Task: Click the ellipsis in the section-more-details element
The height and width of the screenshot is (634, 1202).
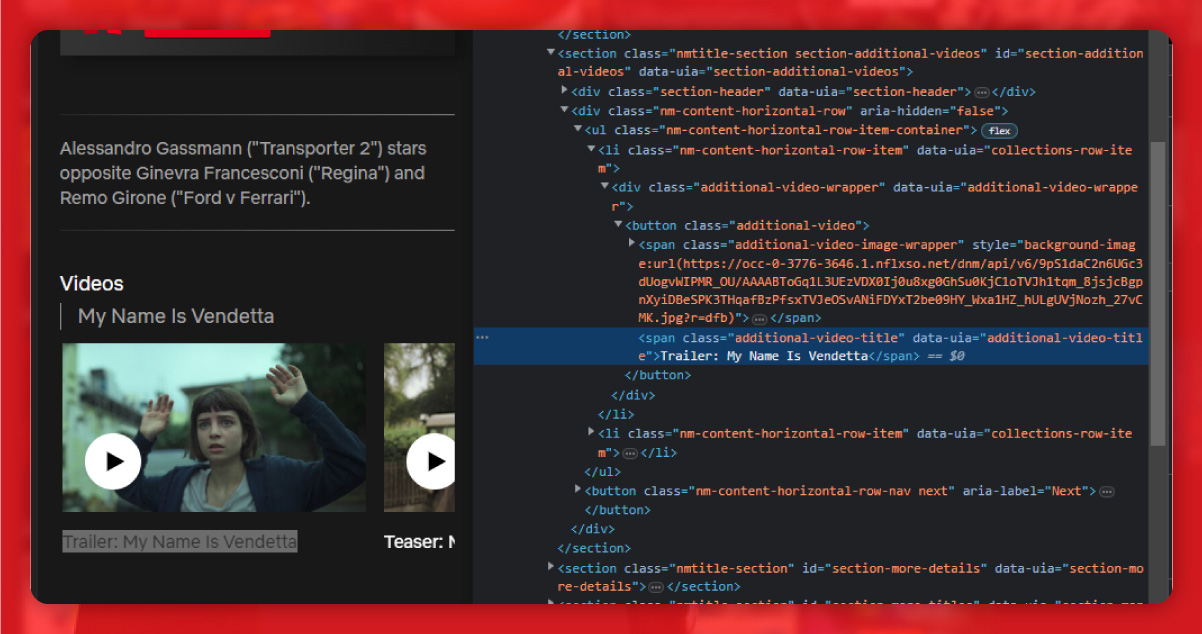Action: pos(654,586)
